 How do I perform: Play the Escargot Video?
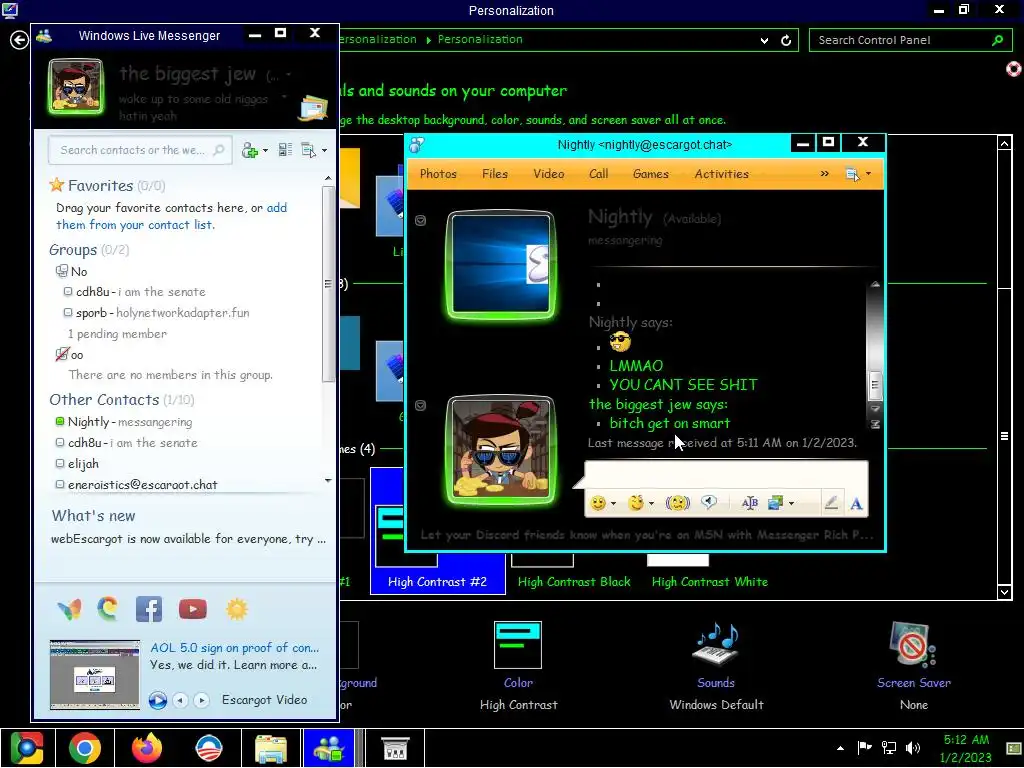(157, 700)
